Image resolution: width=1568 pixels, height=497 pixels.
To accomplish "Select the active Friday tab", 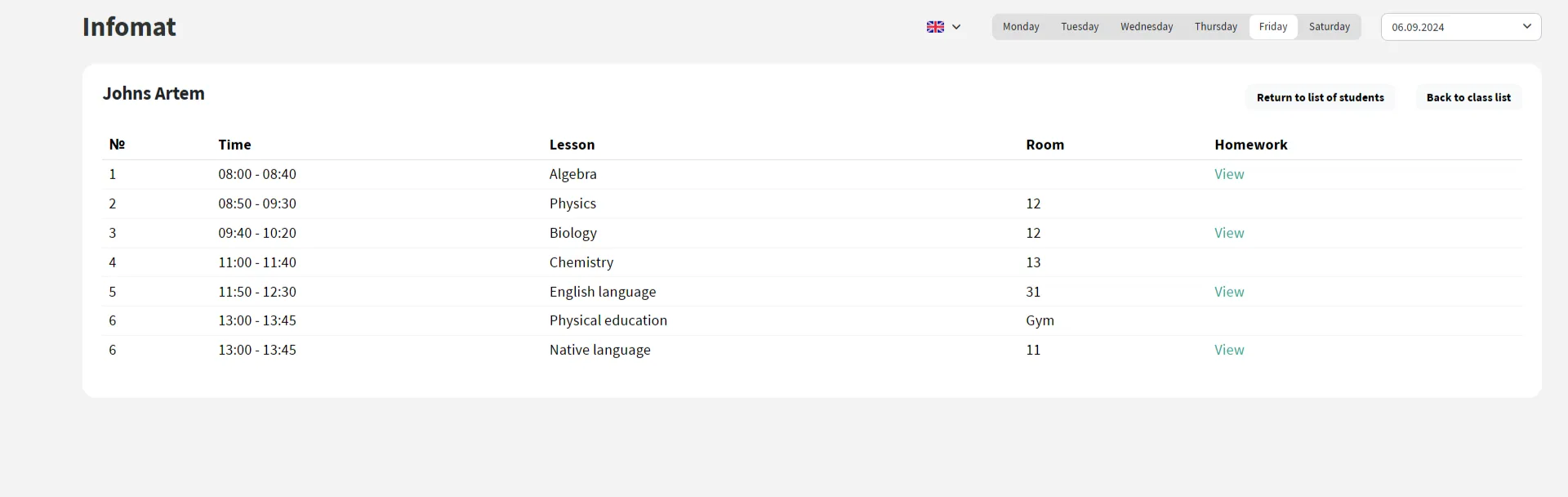I will (1272, 27).
